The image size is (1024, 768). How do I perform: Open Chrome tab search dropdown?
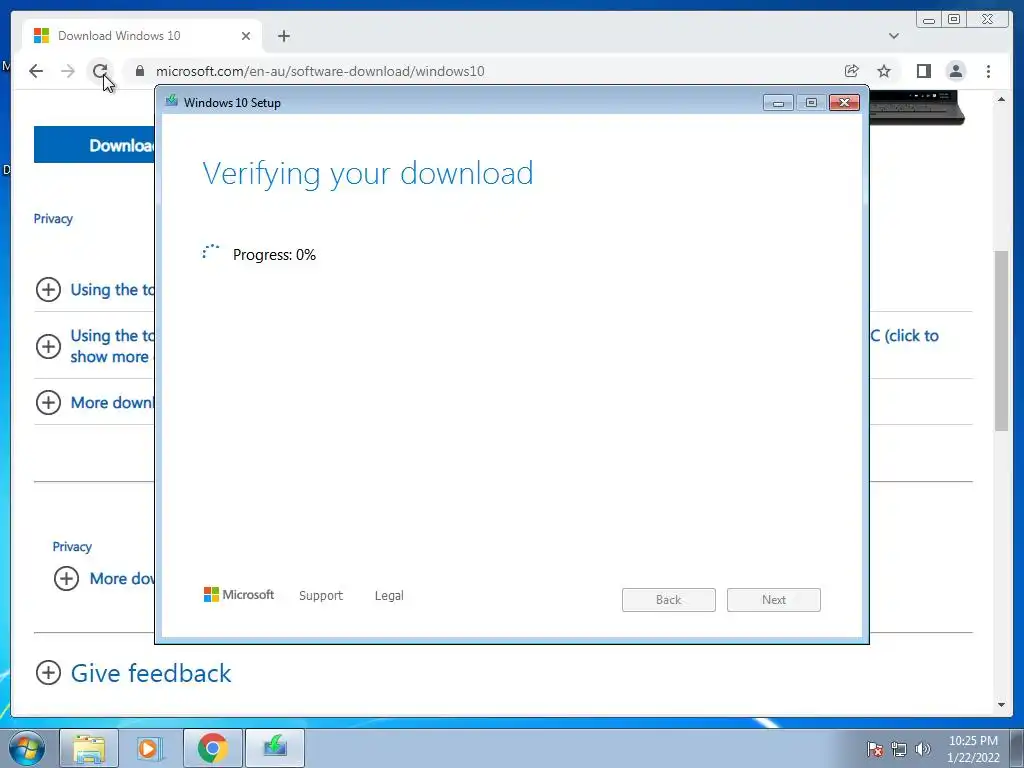click(894, 36)
